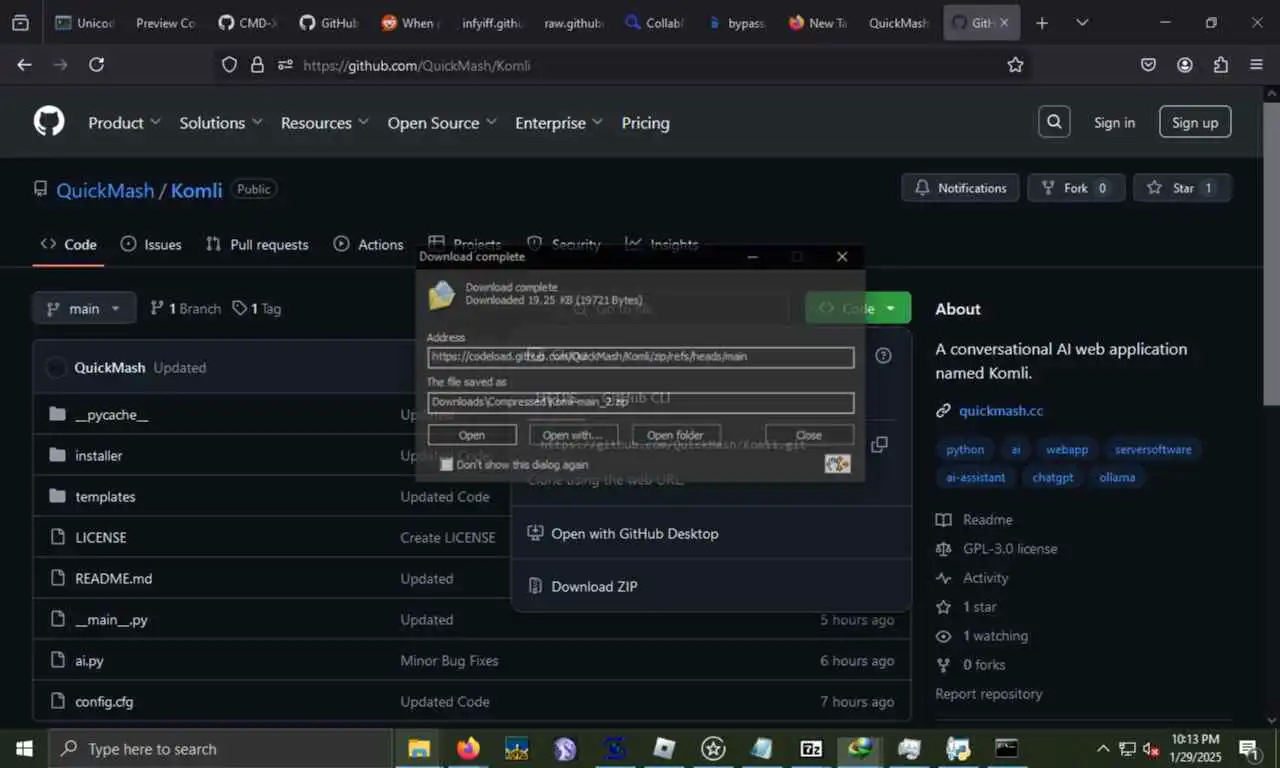Viewport: 1280px width, 768px height.
Task: Click the file saved as path field
Action: (641, 402)
